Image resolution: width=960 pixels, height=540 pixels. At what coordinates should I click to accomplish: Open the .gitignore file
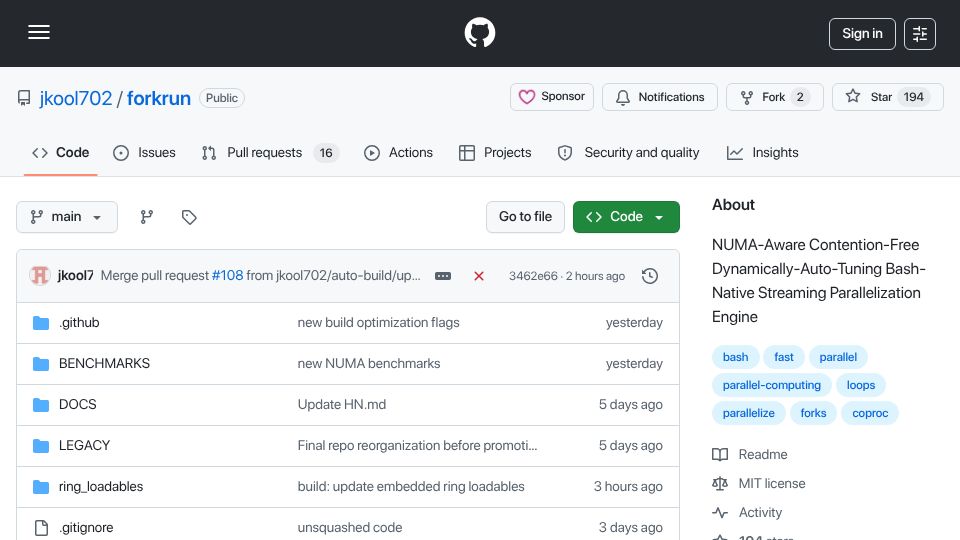coord(86,528)
